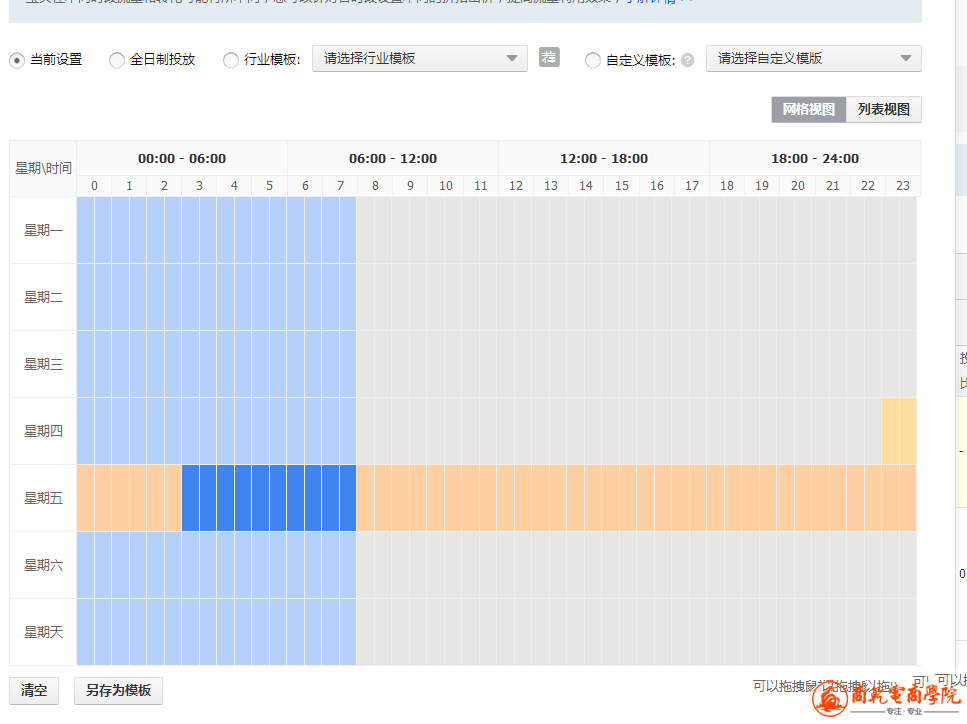Click the yellow 星期四 cell at hour 23
The image size is (967, 724).
point(899,431)
